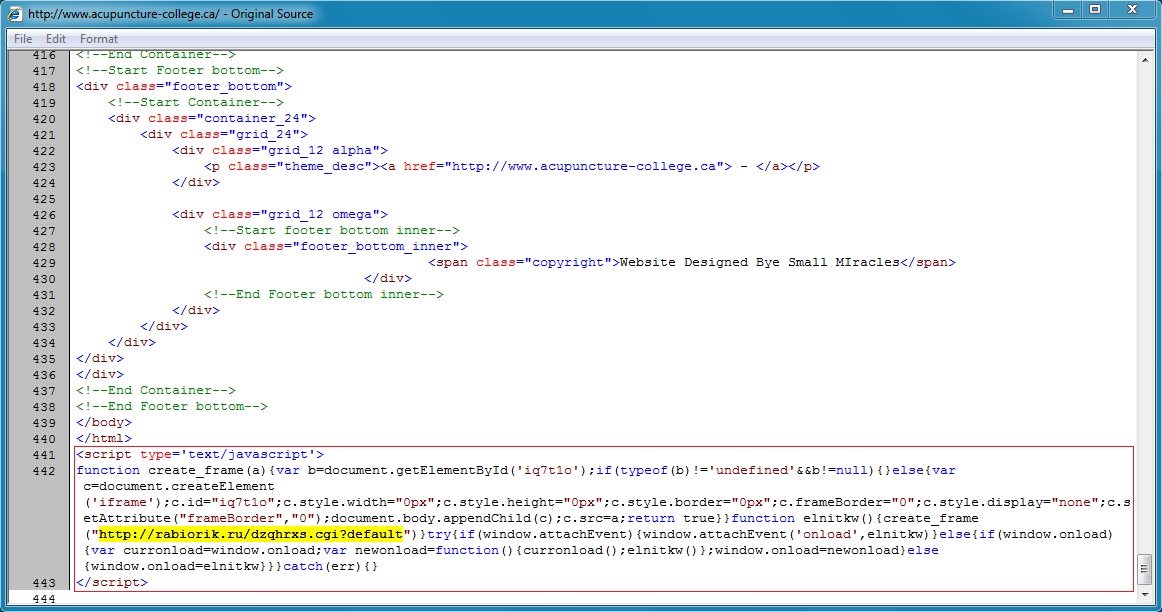Image resolution: width=1162 pixels, height=612 pixels.
Task: Click the scrollbar up arrow
Action: (1145, 59)
